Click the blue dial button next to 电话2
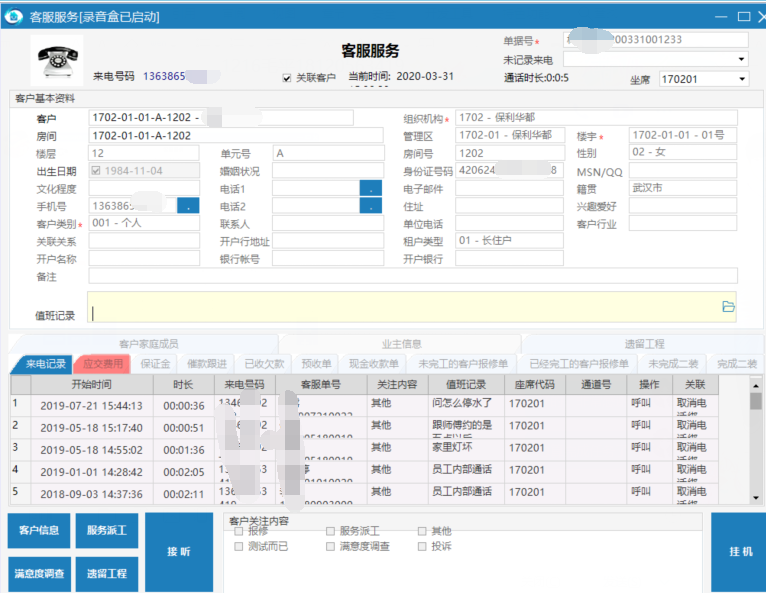This screenshot has height=593, width=766. click(371, 206)
